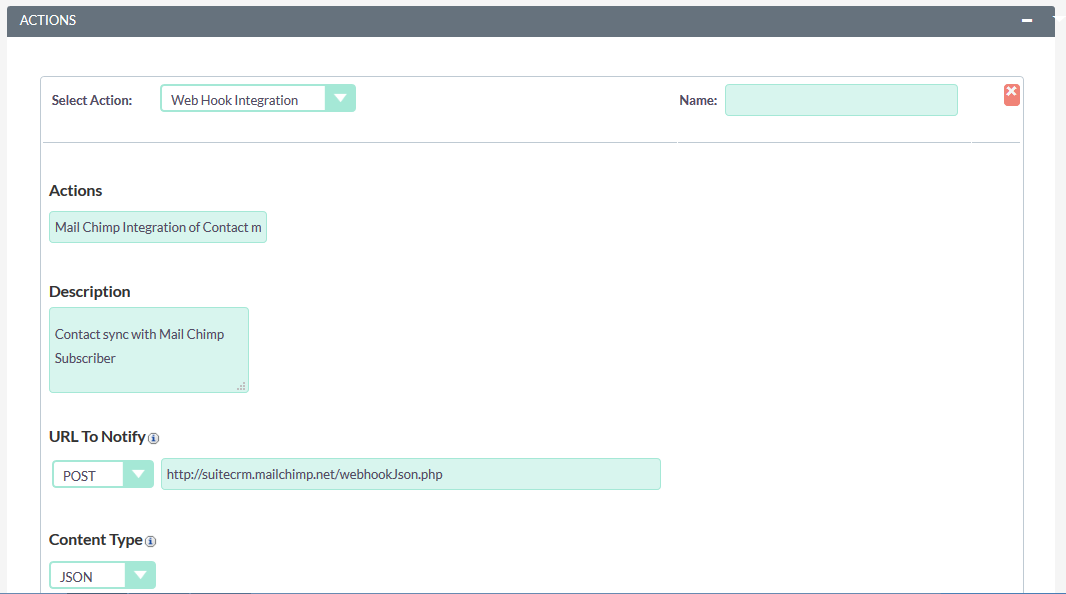1066x594 pixels.
Task: Click the action Name input field
Action: pyautogui.click(x=841, y=100)
